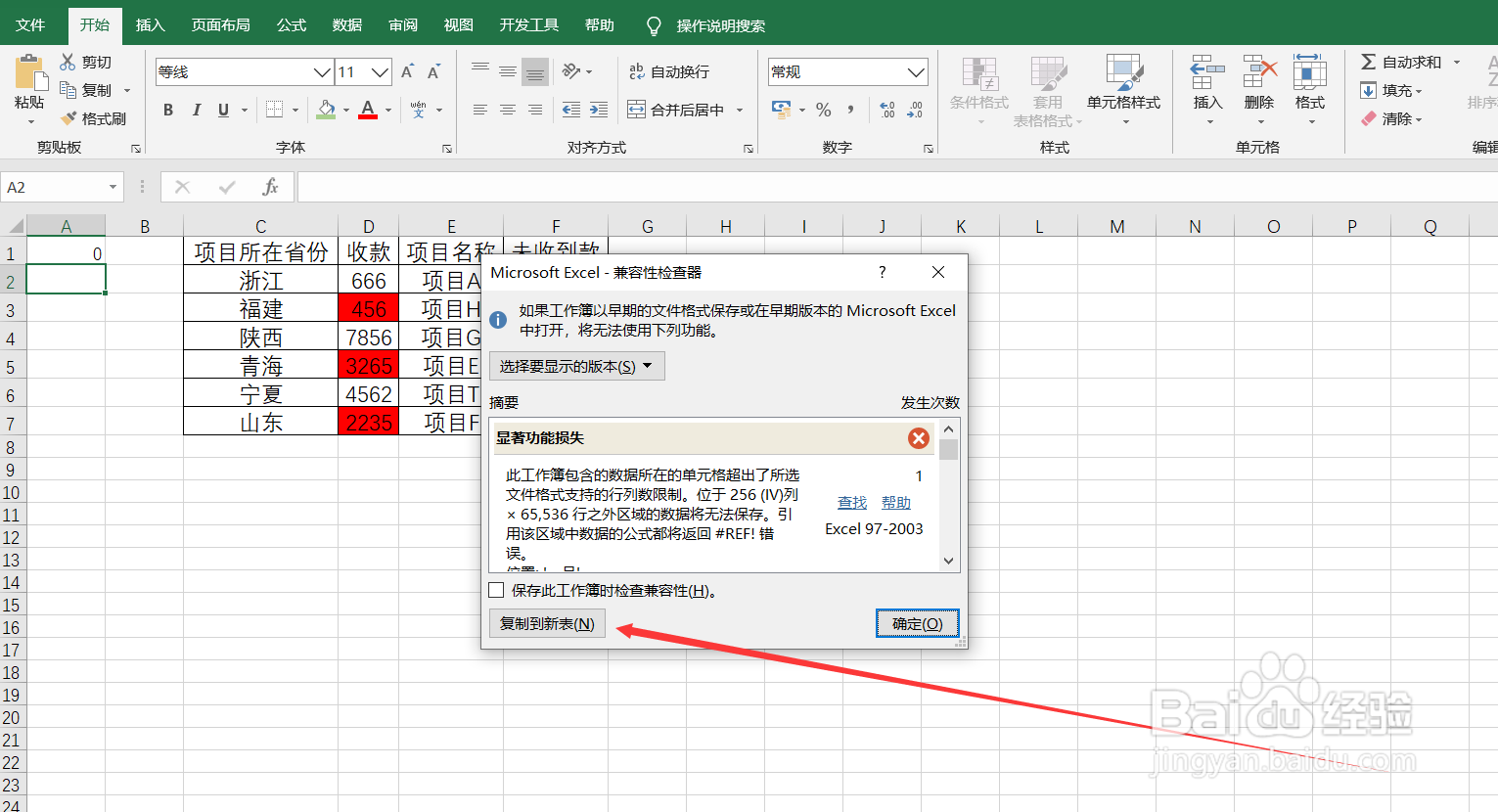
Task: Click the Format Painter brush icon
Action: [68, 118]
